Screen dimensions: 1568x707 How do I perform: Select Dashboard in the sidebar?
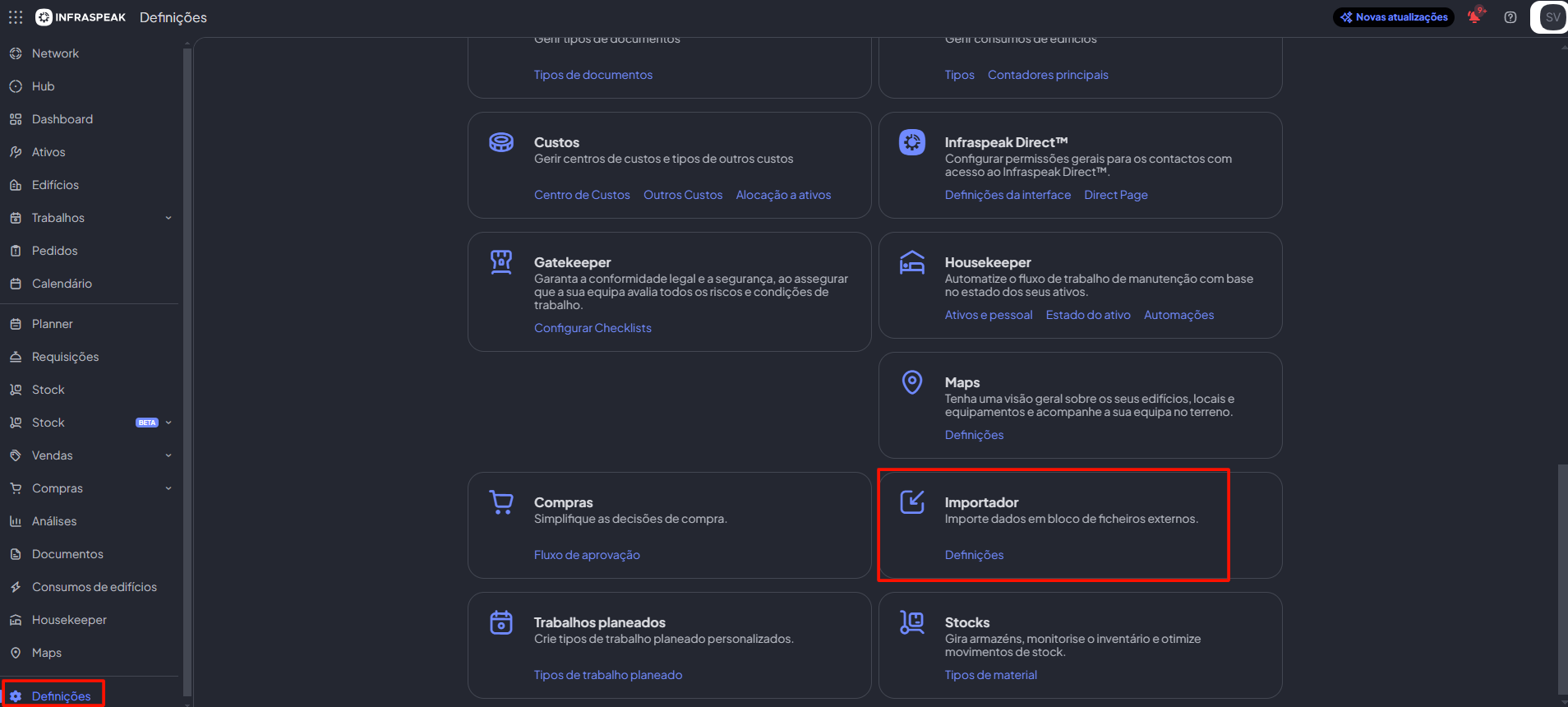click(x=62, y=119)
